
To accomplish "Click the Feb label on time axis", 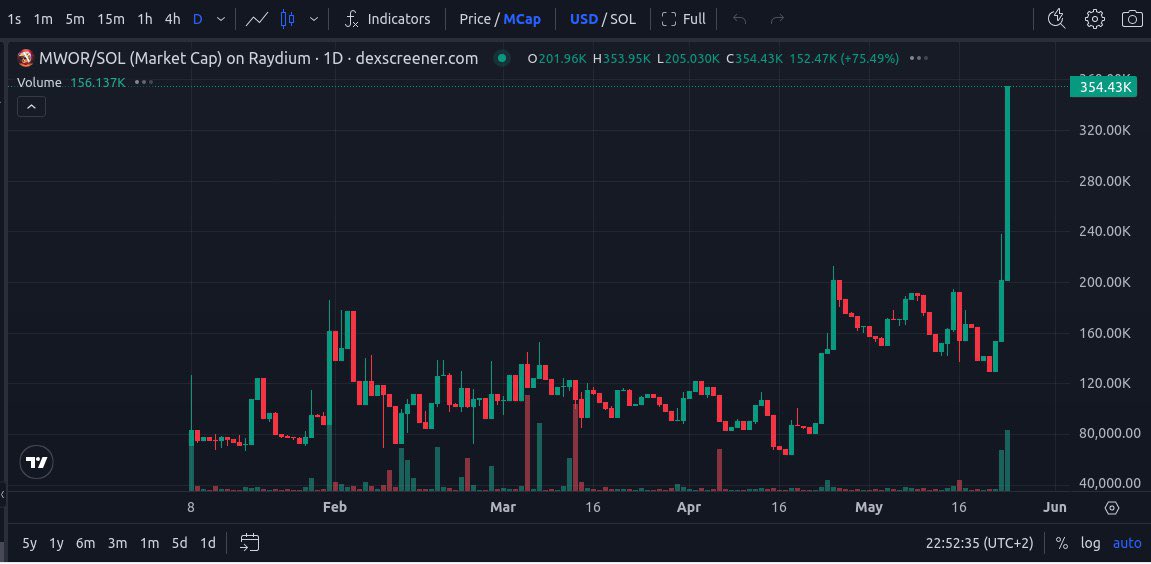I will pos(334,507).
